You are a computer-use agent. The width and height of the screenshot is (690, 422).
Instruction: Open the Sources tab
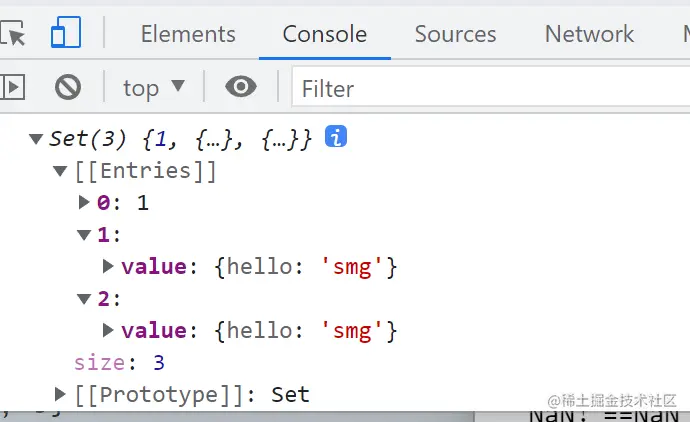(x=455, y=34)
